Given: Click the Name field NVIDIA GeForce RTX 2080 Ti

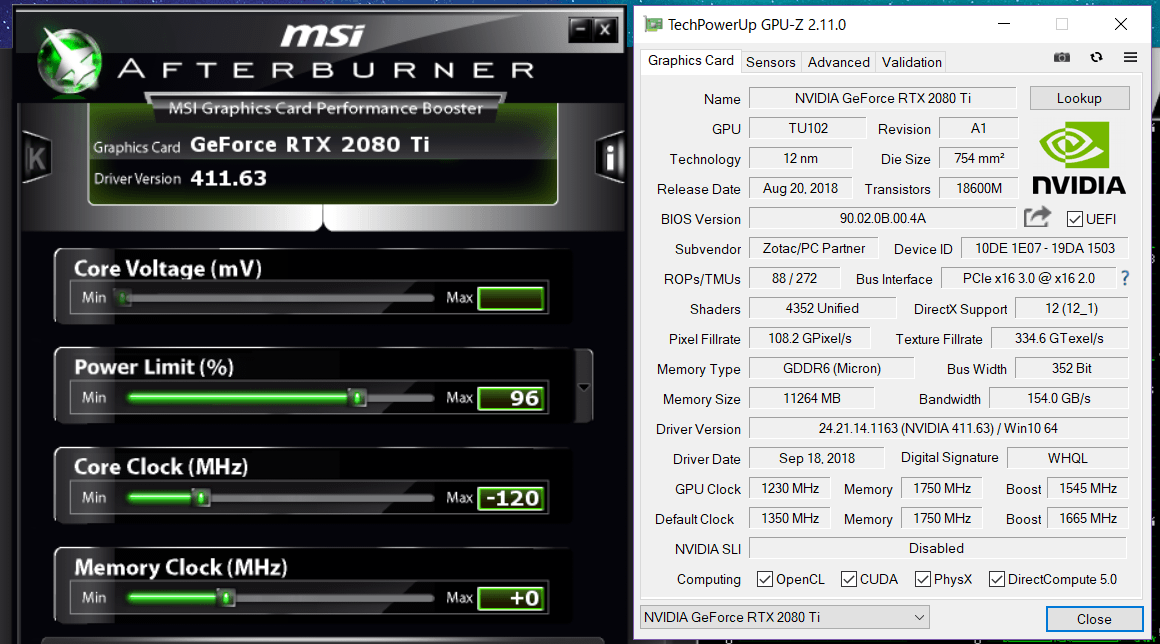Looking at the screenshot, I should 883,98.
